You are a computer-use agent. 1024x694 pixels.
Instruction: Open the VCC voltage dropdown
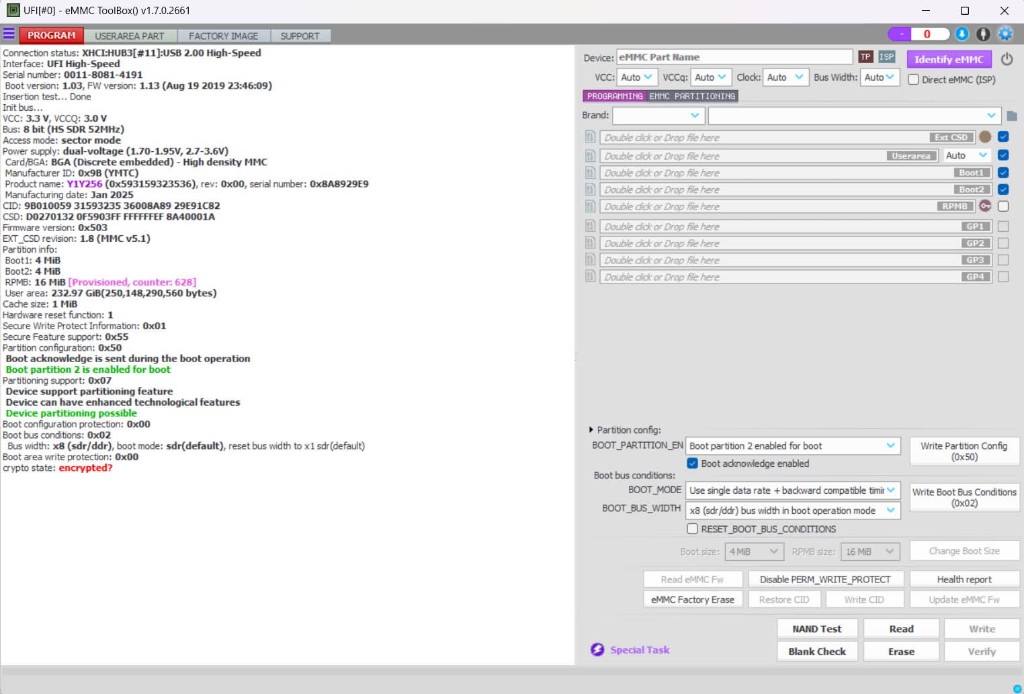[637, 77]
